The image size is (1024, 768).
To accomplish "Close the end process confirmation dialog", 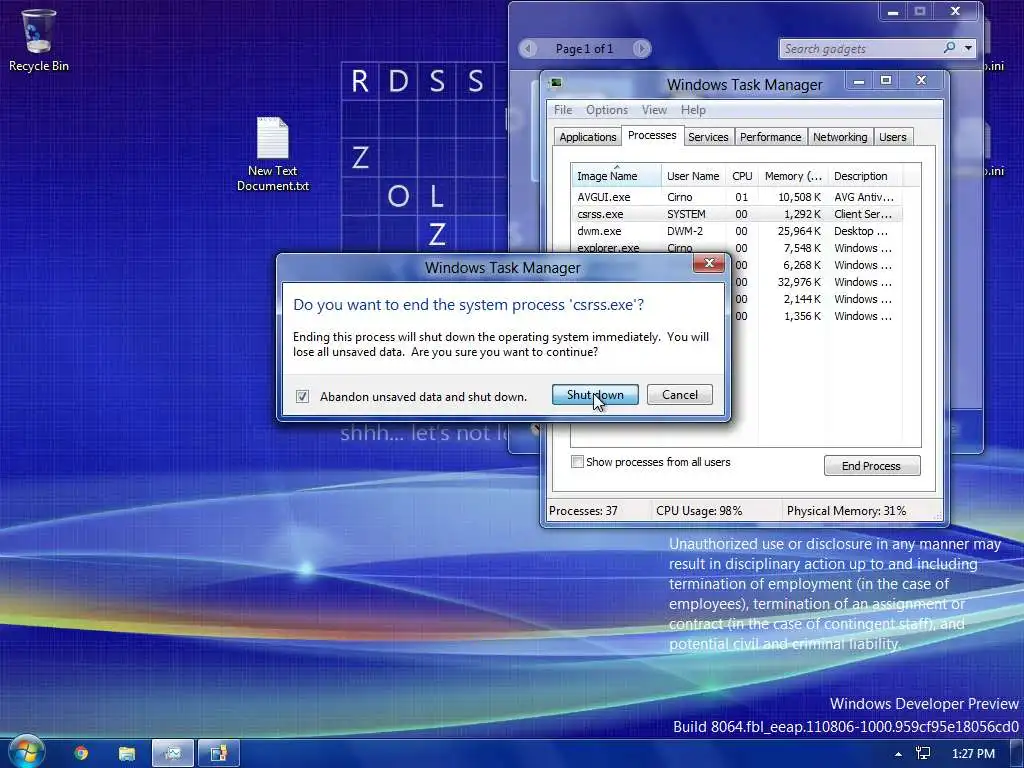I will coord(709,263).
